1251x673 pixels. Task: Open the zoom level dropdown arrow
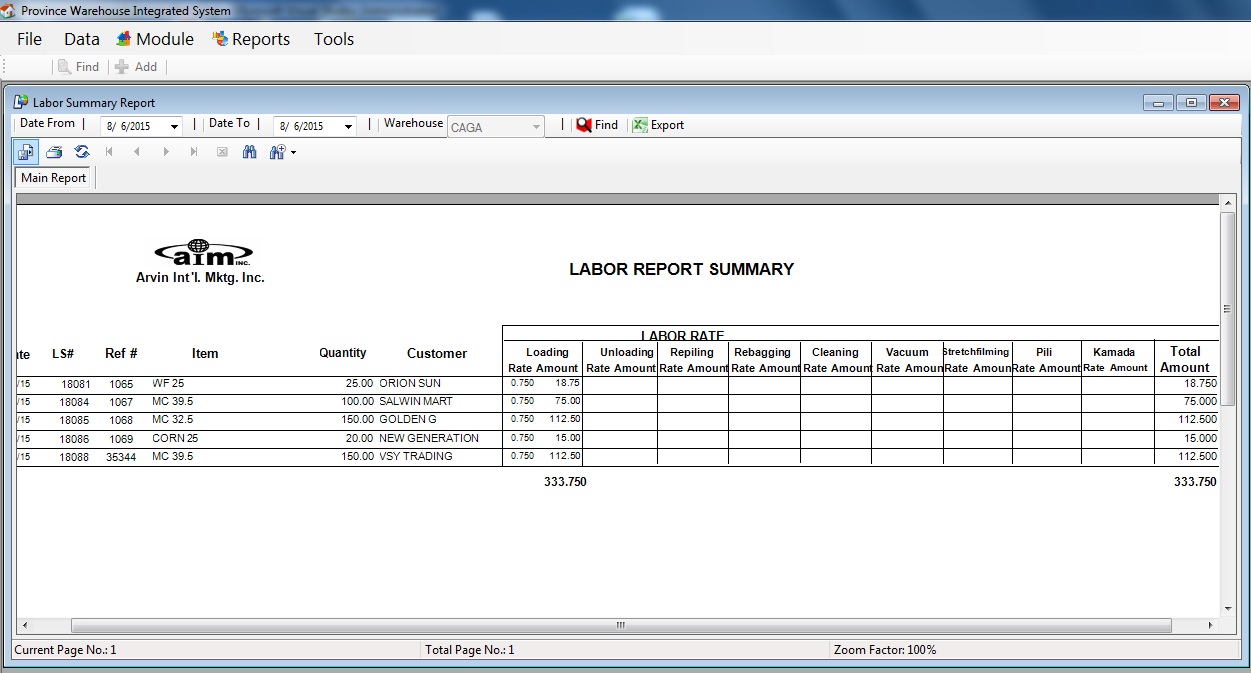pyautogui.click(x=293, y=153)
